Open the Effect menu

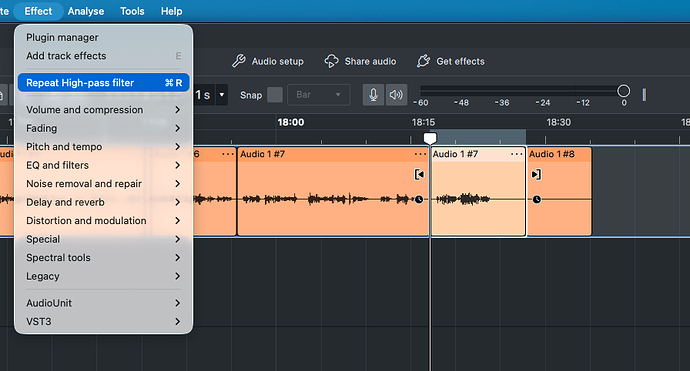[x=38, y=11]
